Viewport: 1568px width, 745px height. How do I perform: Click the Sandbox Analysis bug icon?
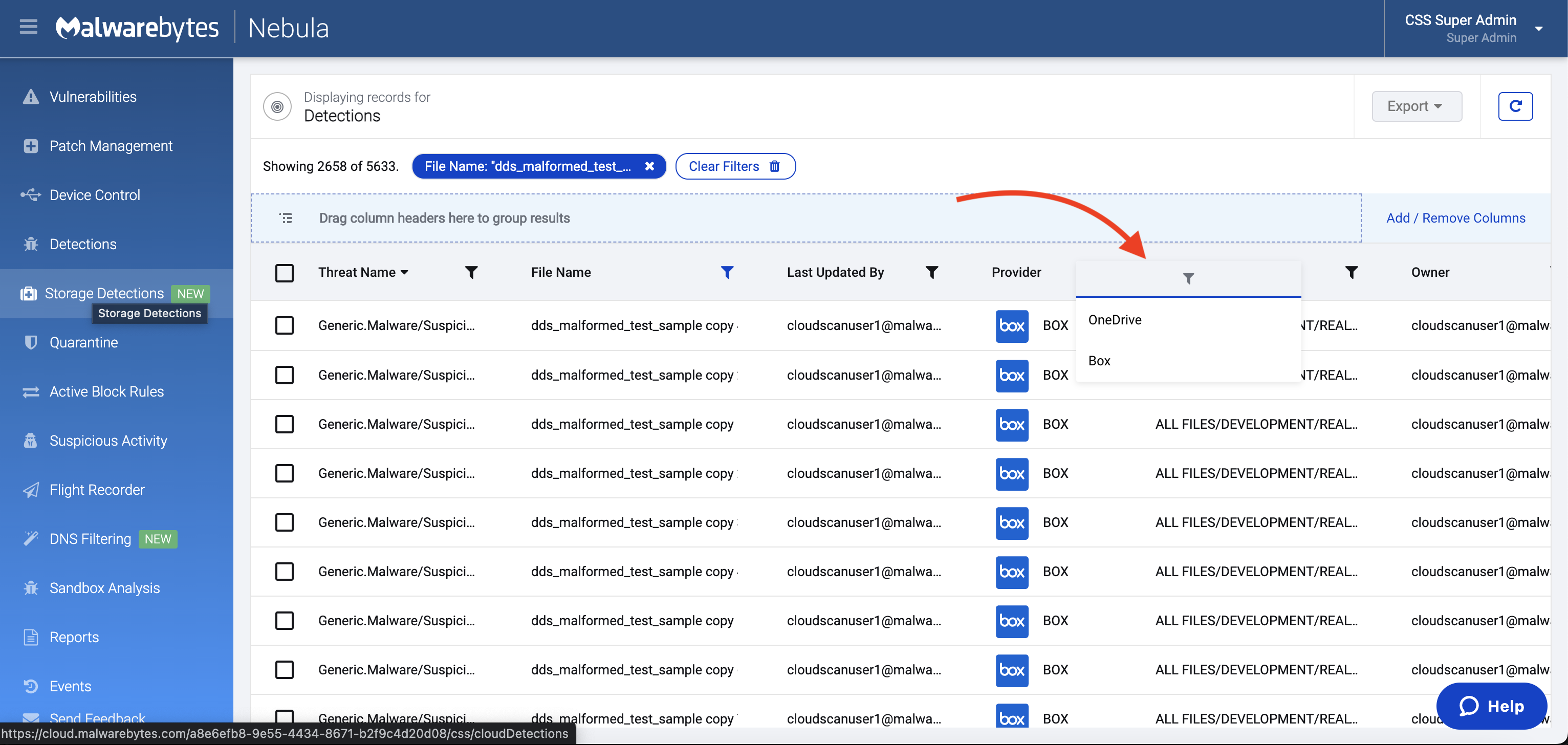tap(30, 588)
